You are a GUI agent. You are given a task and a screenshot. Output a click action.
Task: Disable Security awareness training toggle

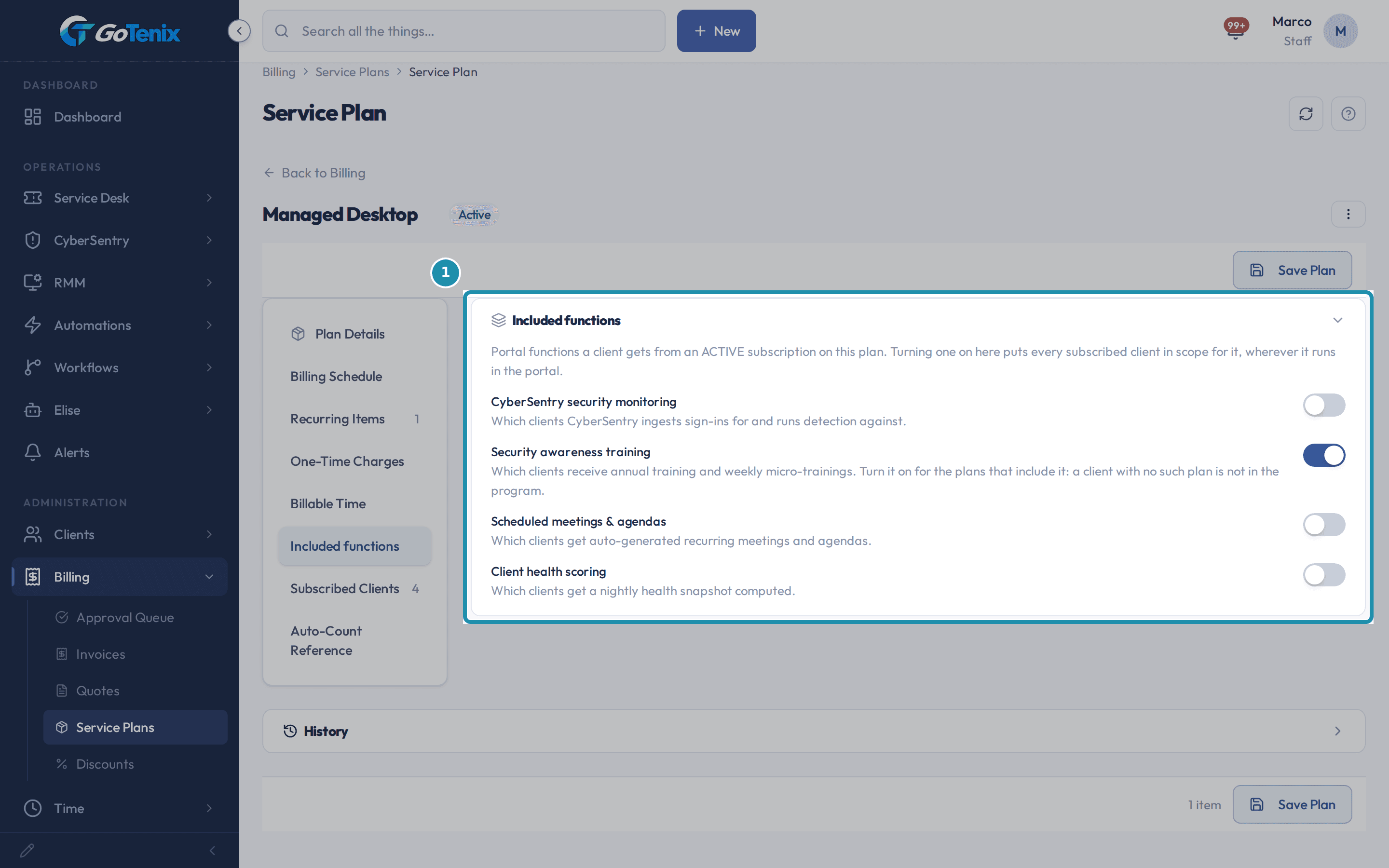pyautogui.click(x=1323, y=455)
